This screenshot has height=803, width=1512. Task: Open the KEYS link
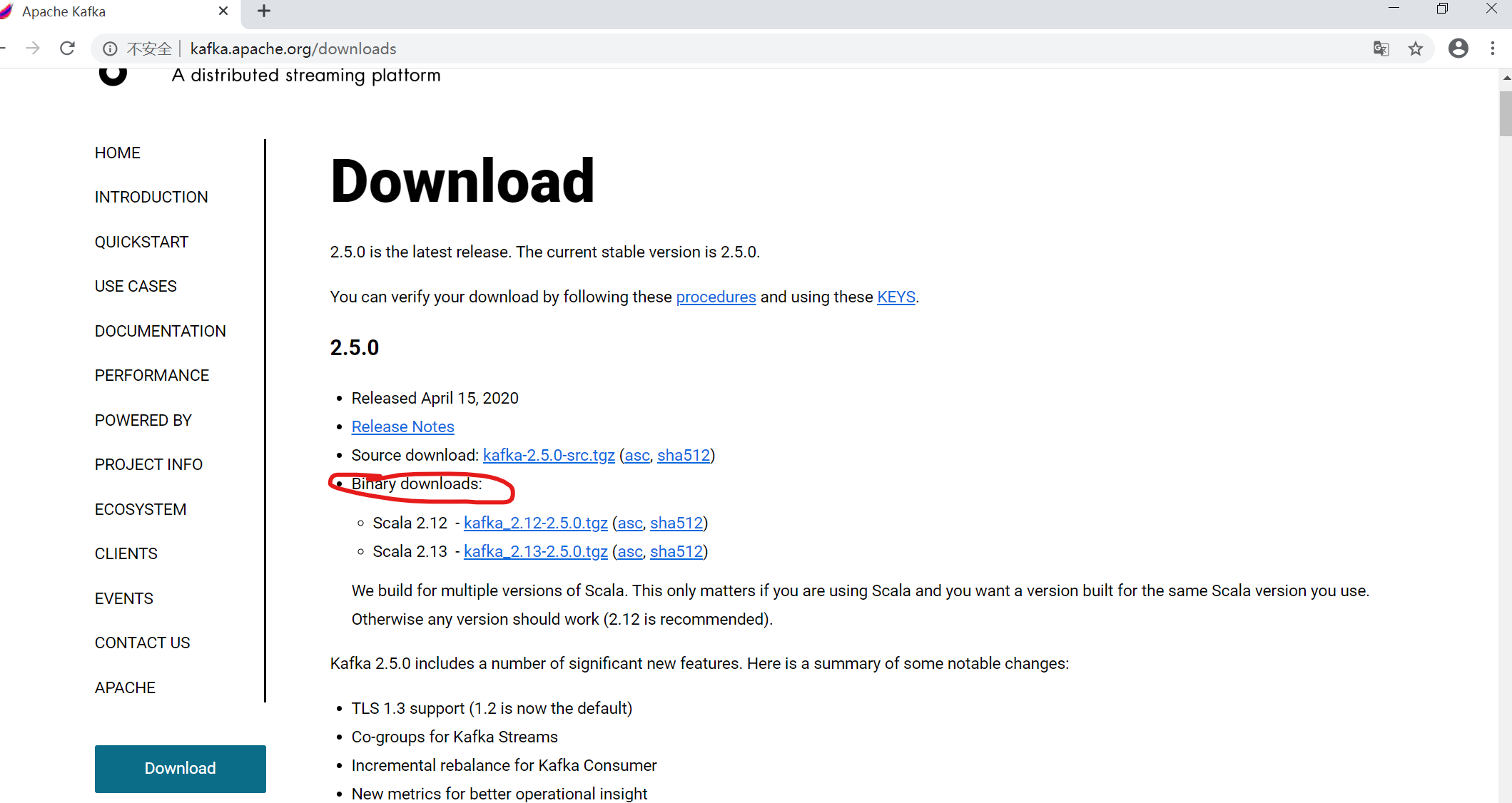896,297
